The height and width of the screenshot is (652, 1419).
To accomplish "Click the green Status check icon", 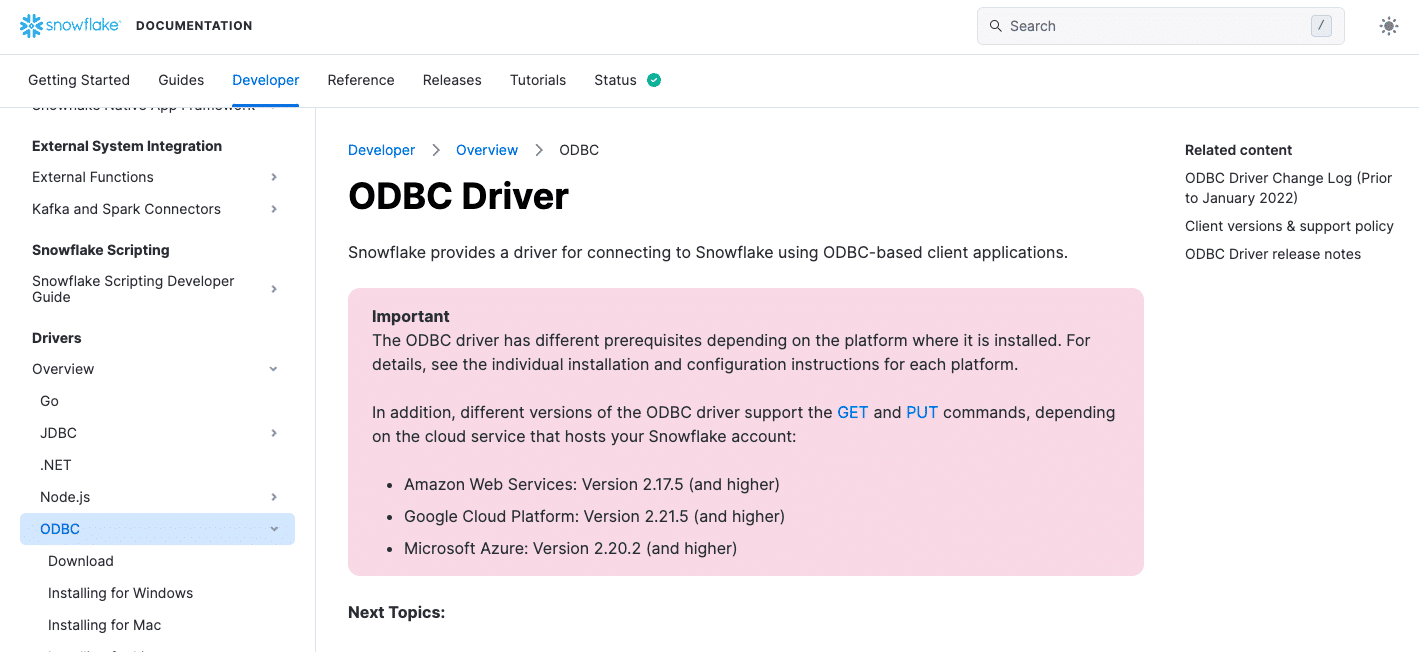I will click(x=654, y=80).
